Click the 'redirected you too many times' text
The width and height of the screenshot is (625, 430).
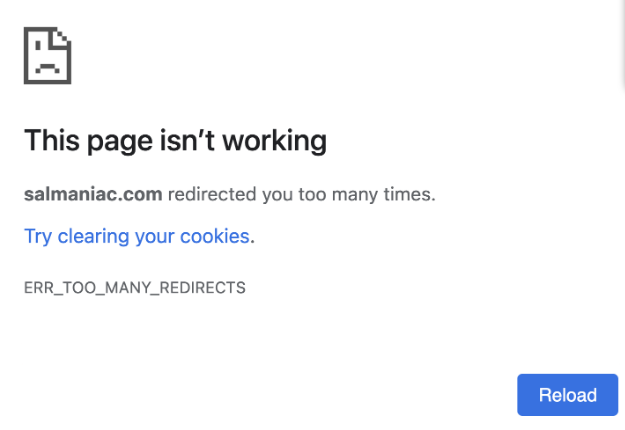pos(301,194)
